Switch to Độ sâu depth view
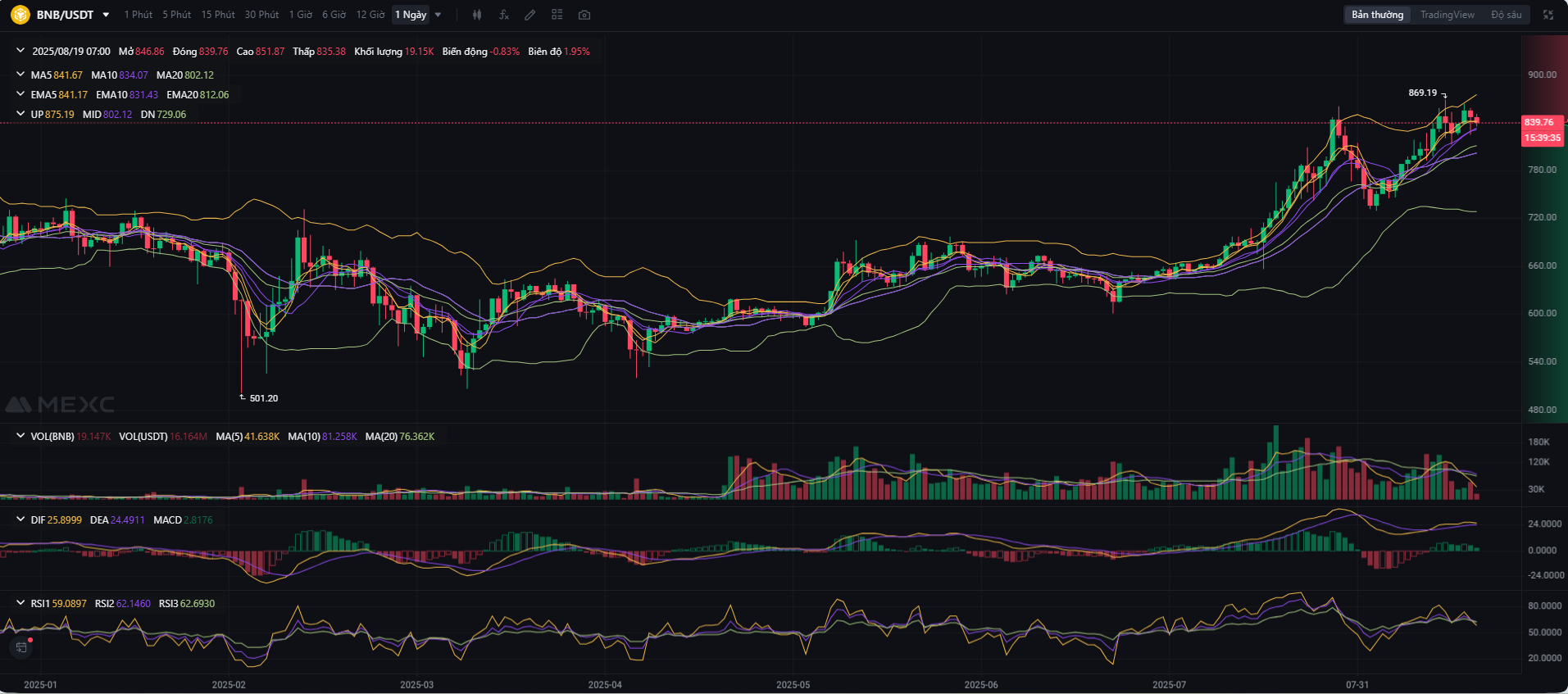 pos(1507,15)
